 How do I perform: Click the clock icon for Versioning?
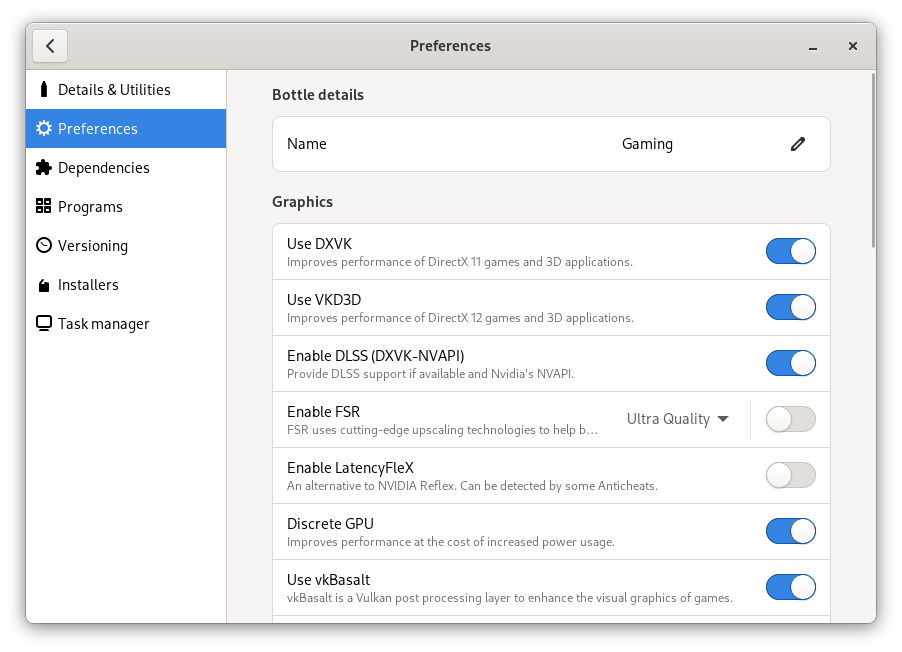tap(44, 245)
